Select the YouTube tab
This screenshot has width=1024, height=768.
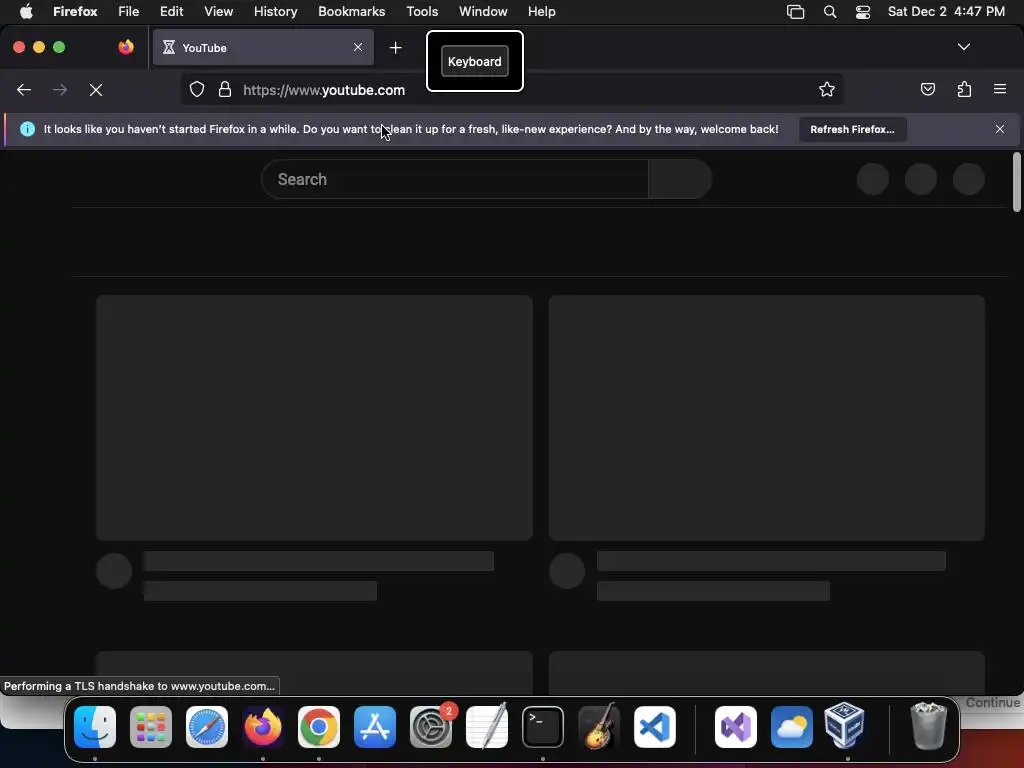(x=263, y=47)
